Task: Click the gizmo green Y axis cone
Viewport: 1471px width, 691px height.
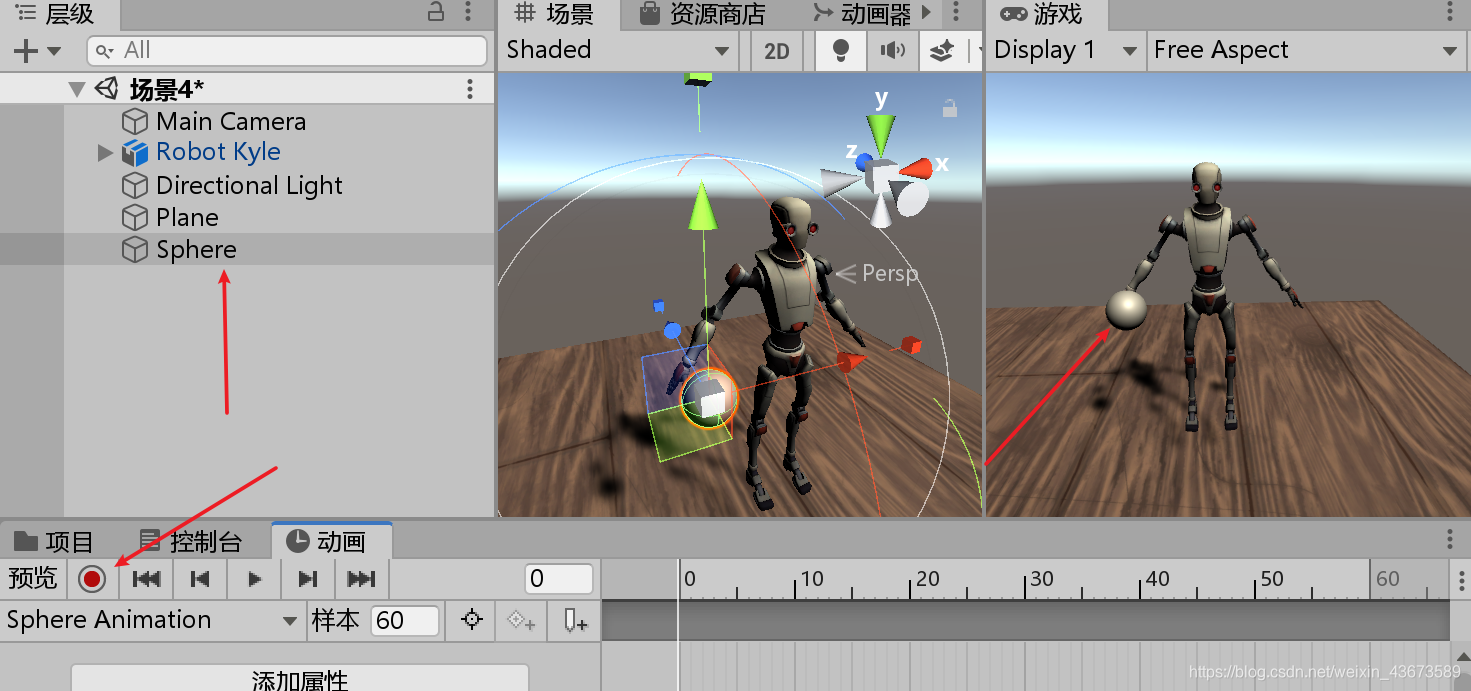Action: point(881,134)
